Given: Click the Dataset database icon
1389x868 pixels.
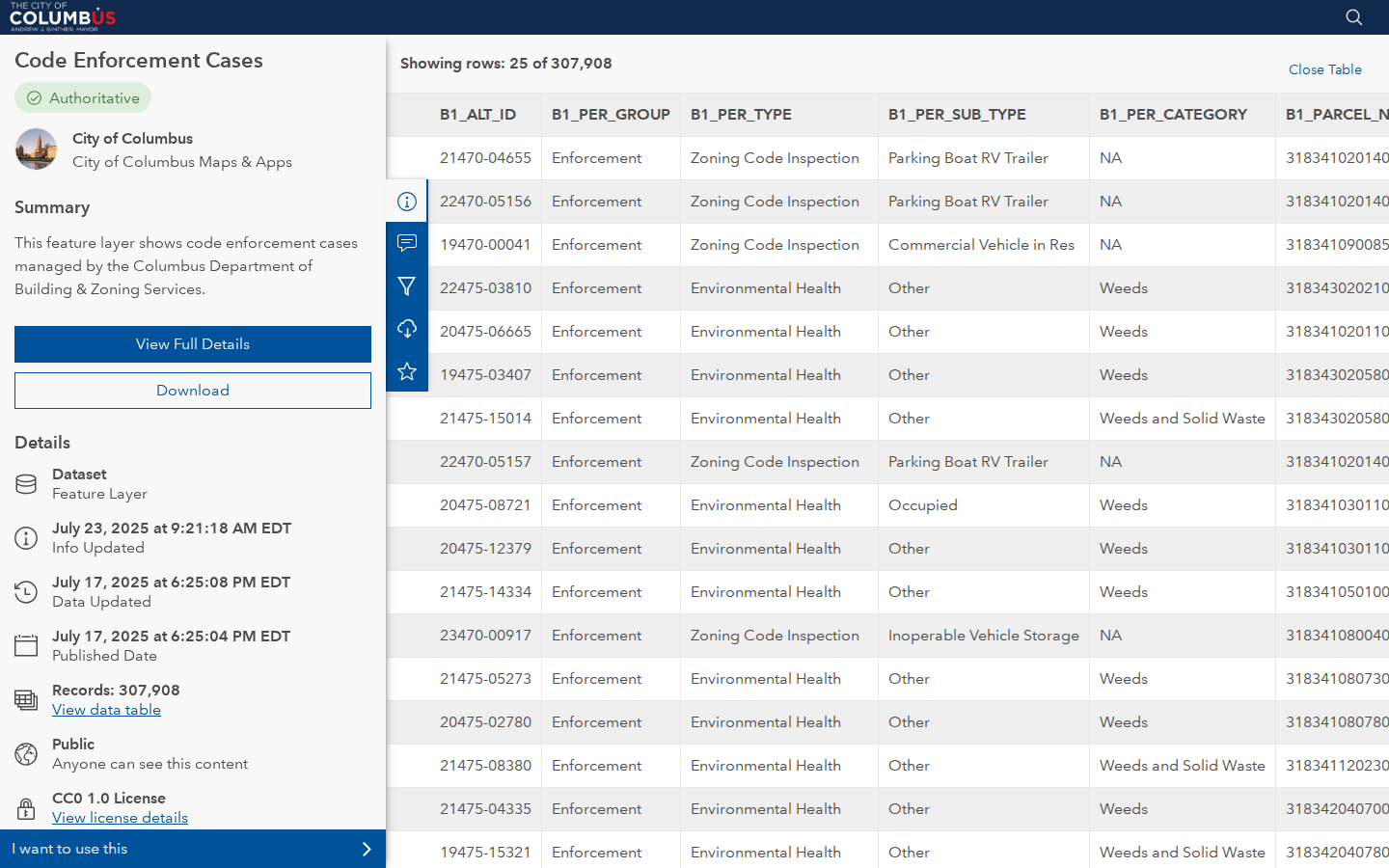Looking at the screenshot, I should click(x=26, y=484).
